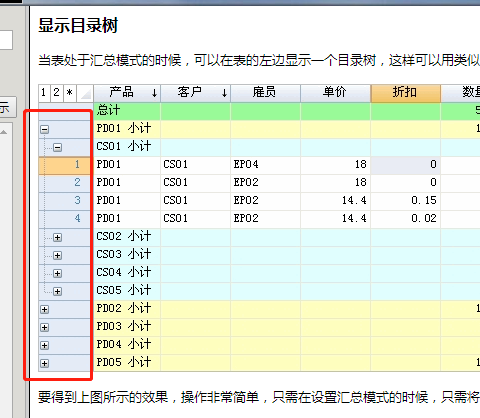Select the 单价 18 cell in row 2
480x418 pixels.
click(336, 183)
